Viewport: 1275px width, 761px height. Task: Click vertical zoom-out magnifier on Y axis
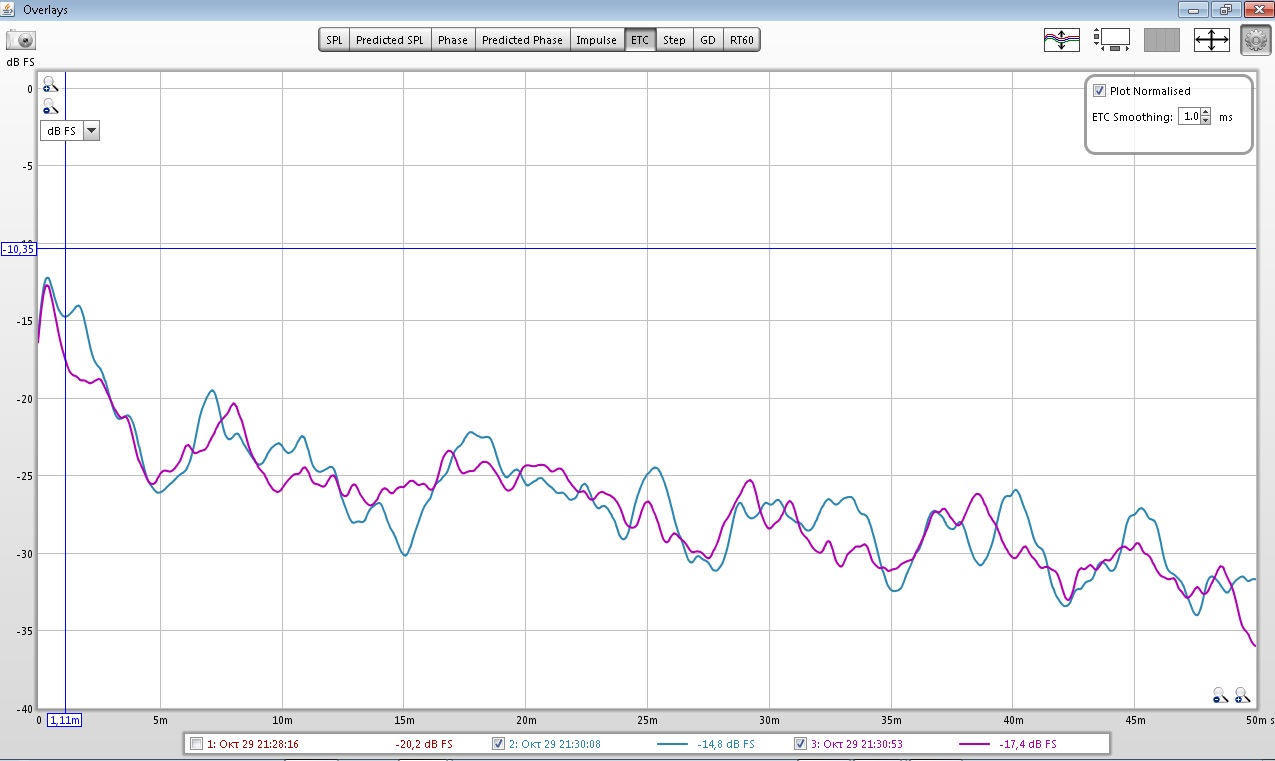(x=50, y=106)
